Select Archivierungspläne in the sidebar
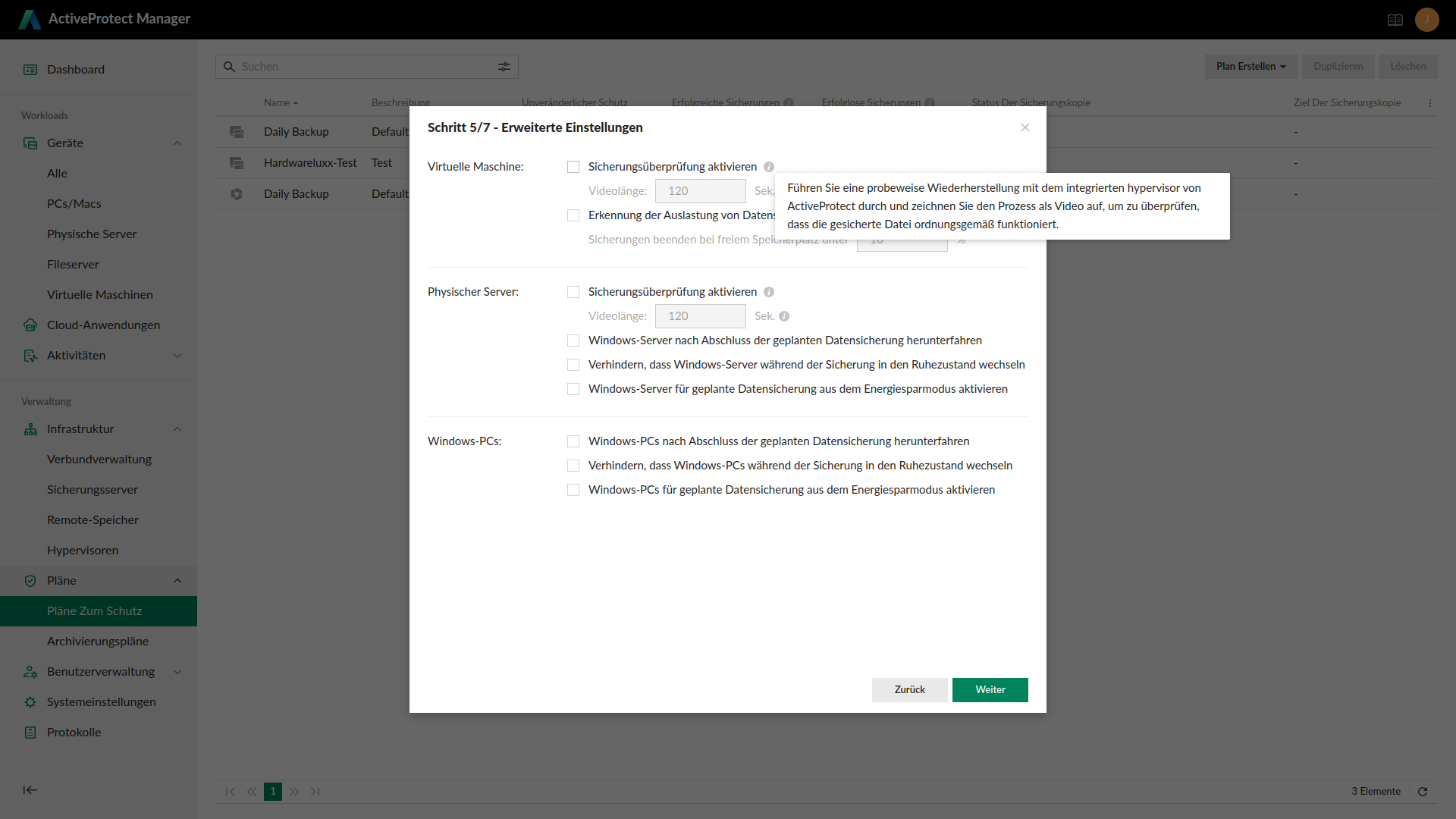This screenshot has height=819, width=1456. coord(98,642)
